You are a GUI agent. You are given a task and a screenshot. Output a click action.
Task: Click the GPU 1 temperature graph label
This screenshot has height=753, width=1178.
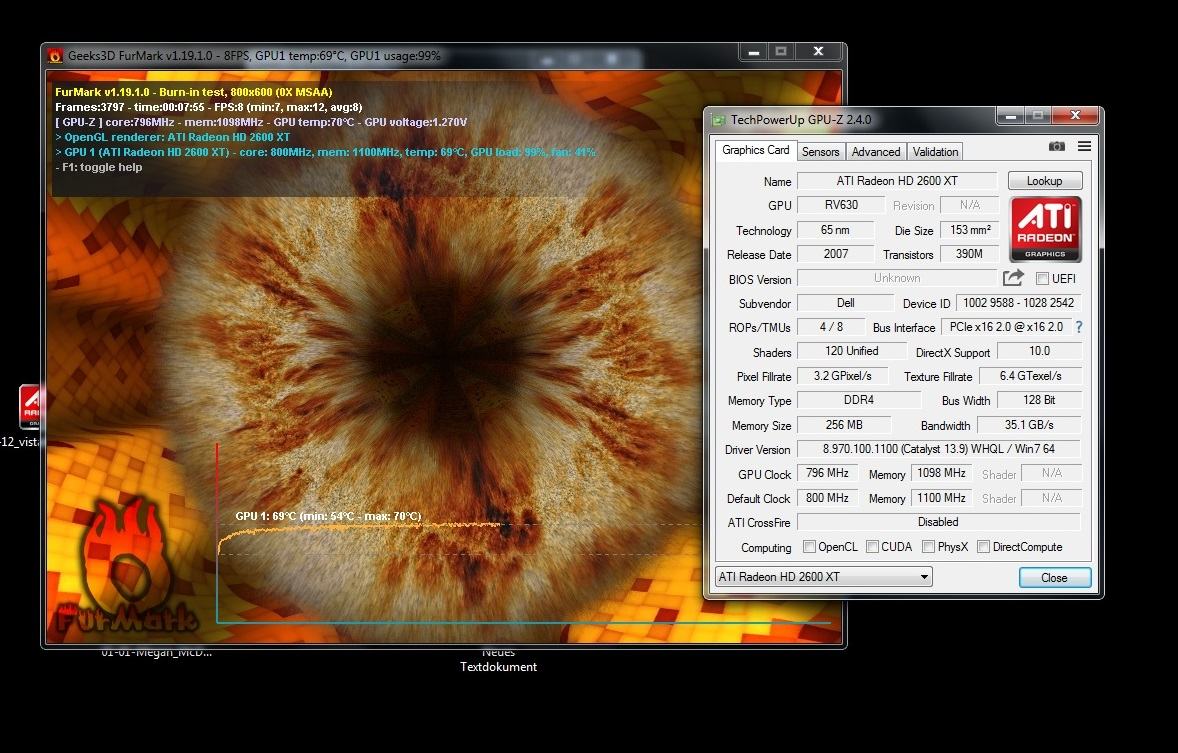pos(328,516)
